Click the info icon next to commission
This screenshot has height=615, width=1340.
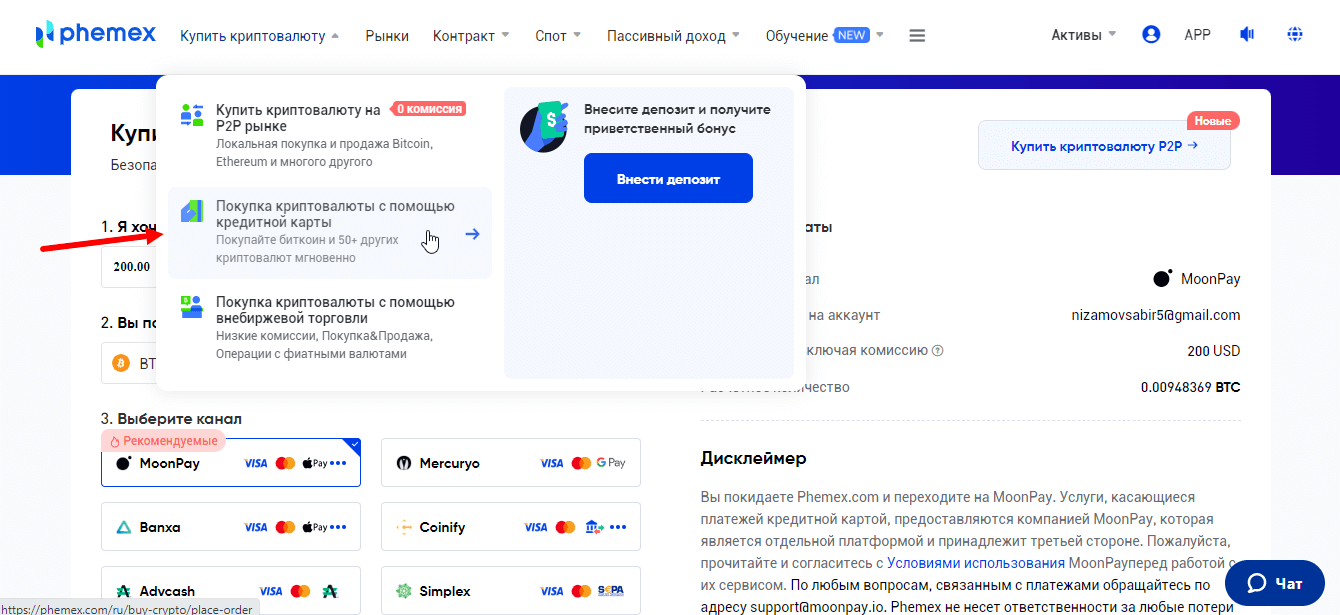click(x=937, y=351)
